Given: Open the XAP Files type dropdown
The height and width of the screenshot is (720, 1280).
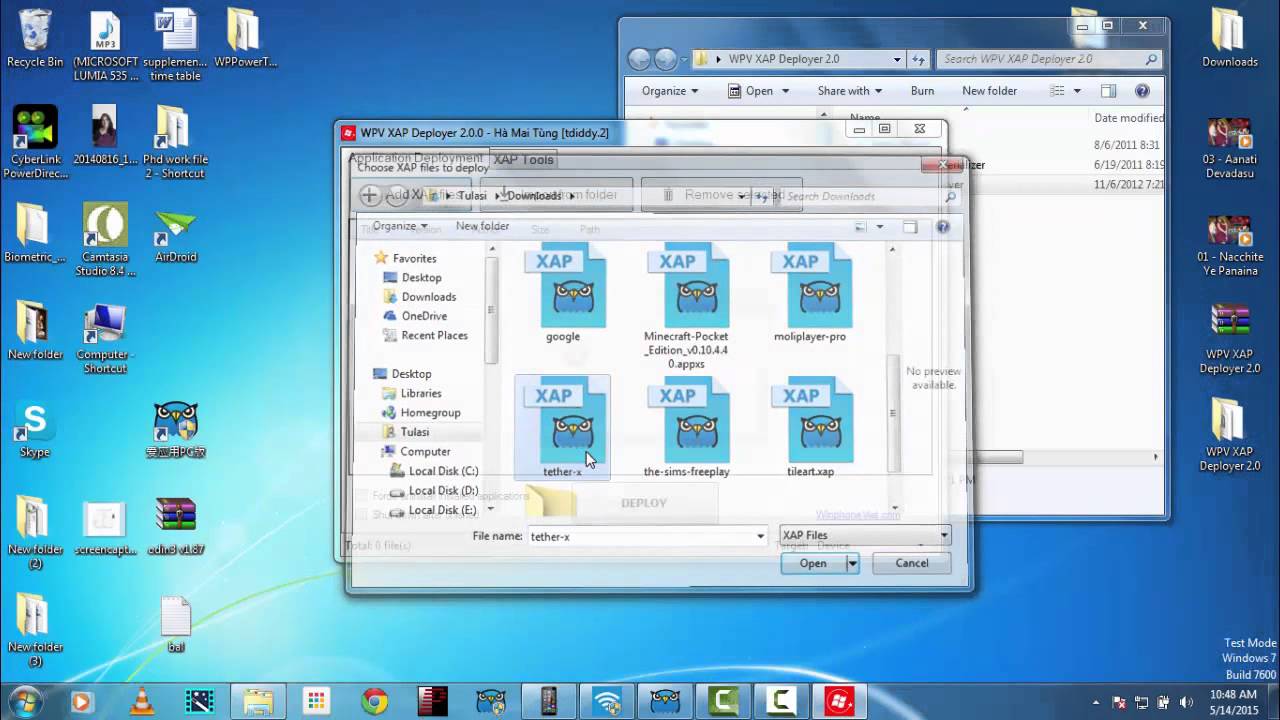Looking at the screenshot, I should point(864,535).
